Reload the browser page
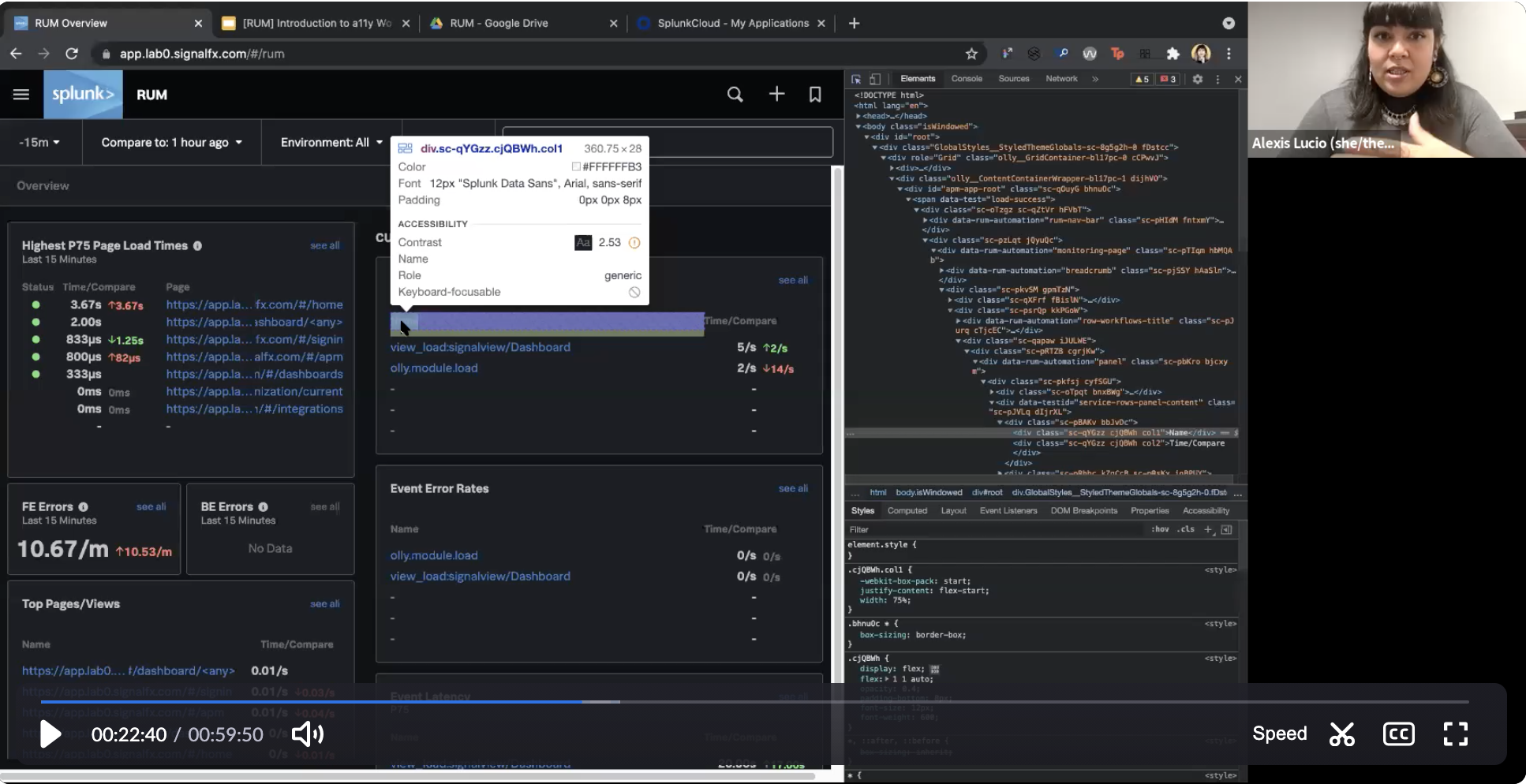This screenshot has height=784, width=1526. 72,54
